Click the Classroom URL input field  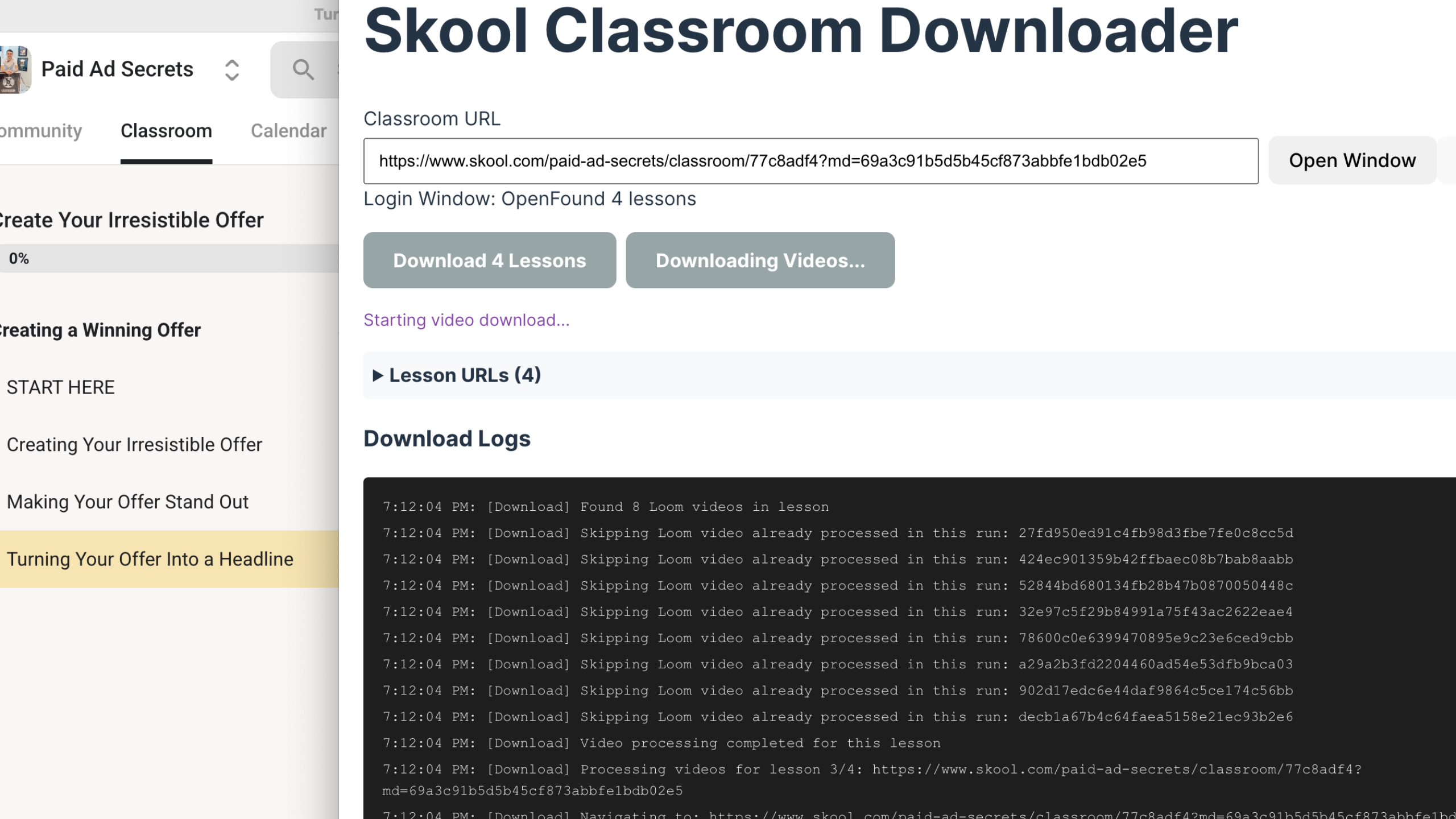click(810, 161)
